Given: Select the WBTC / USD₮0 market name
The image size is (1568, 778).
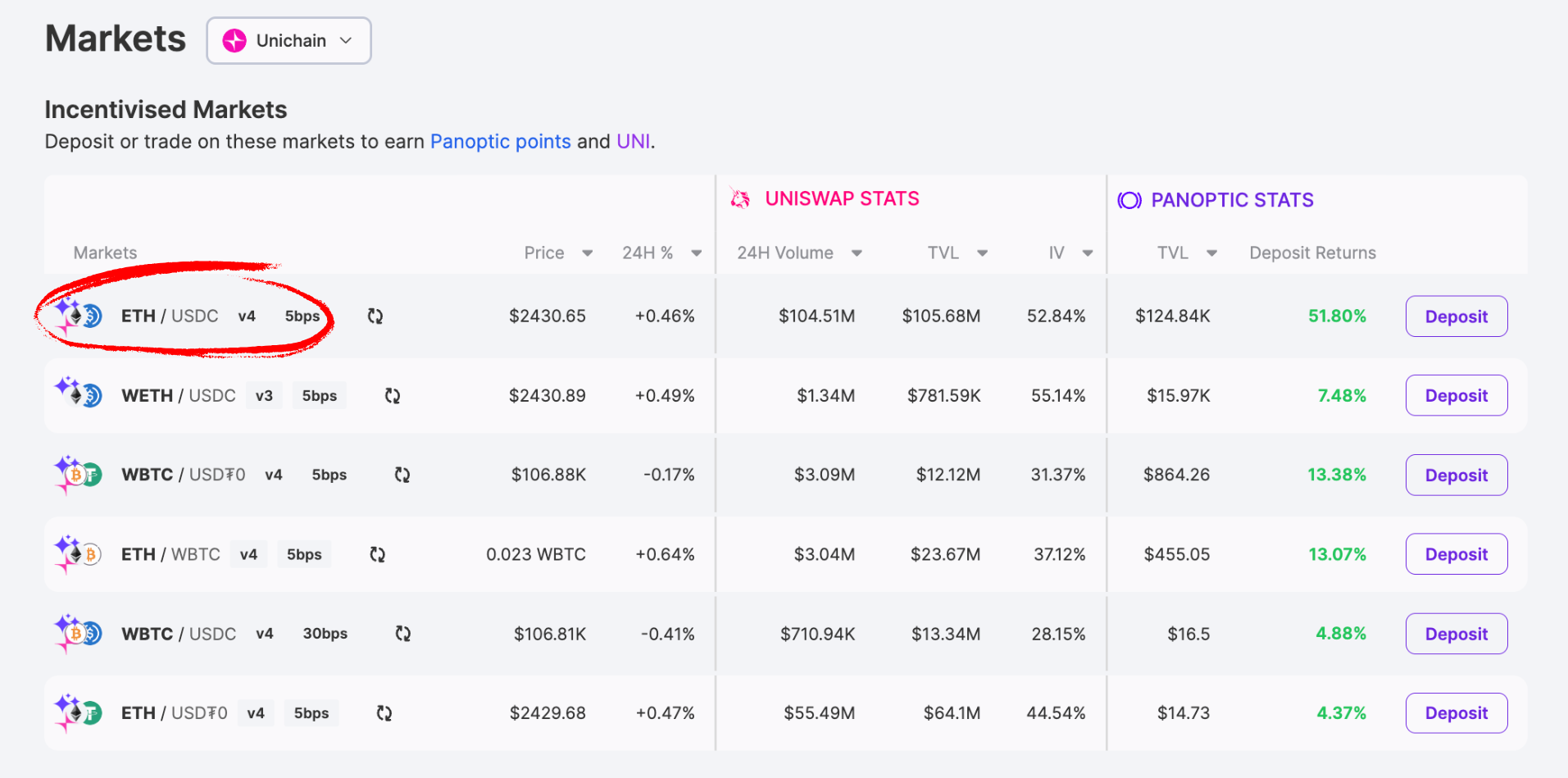Looking at the screenshot, I should point(184,475).
